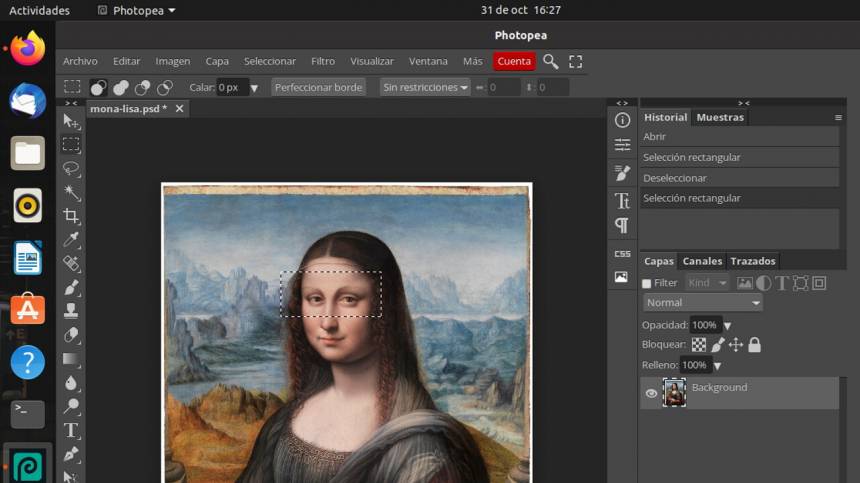Switch to the Canales tab
This screenshot has height=483, width=860.
[702, 262]
